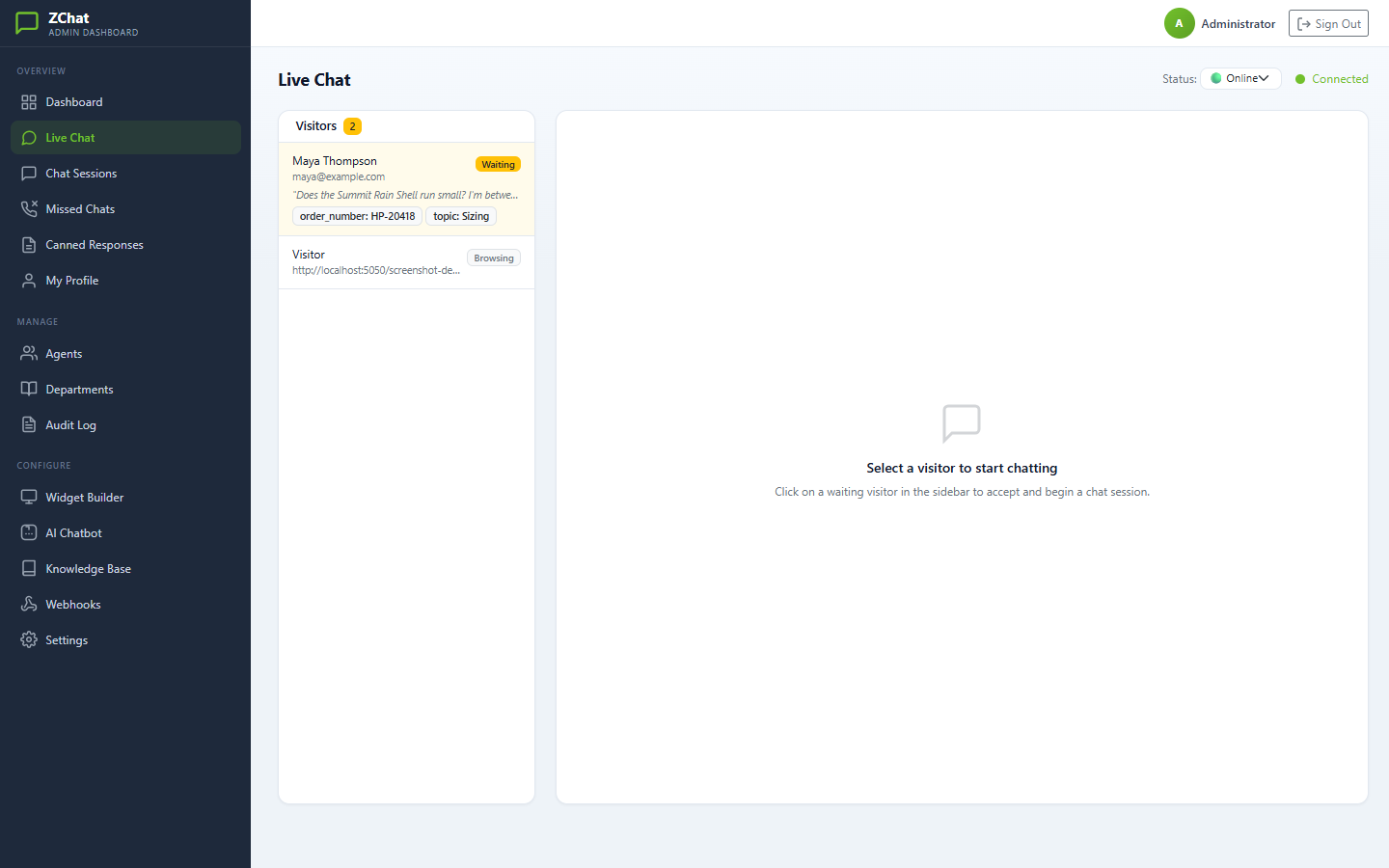Open the Dashboard page
1389x868 pixels.
125,102
